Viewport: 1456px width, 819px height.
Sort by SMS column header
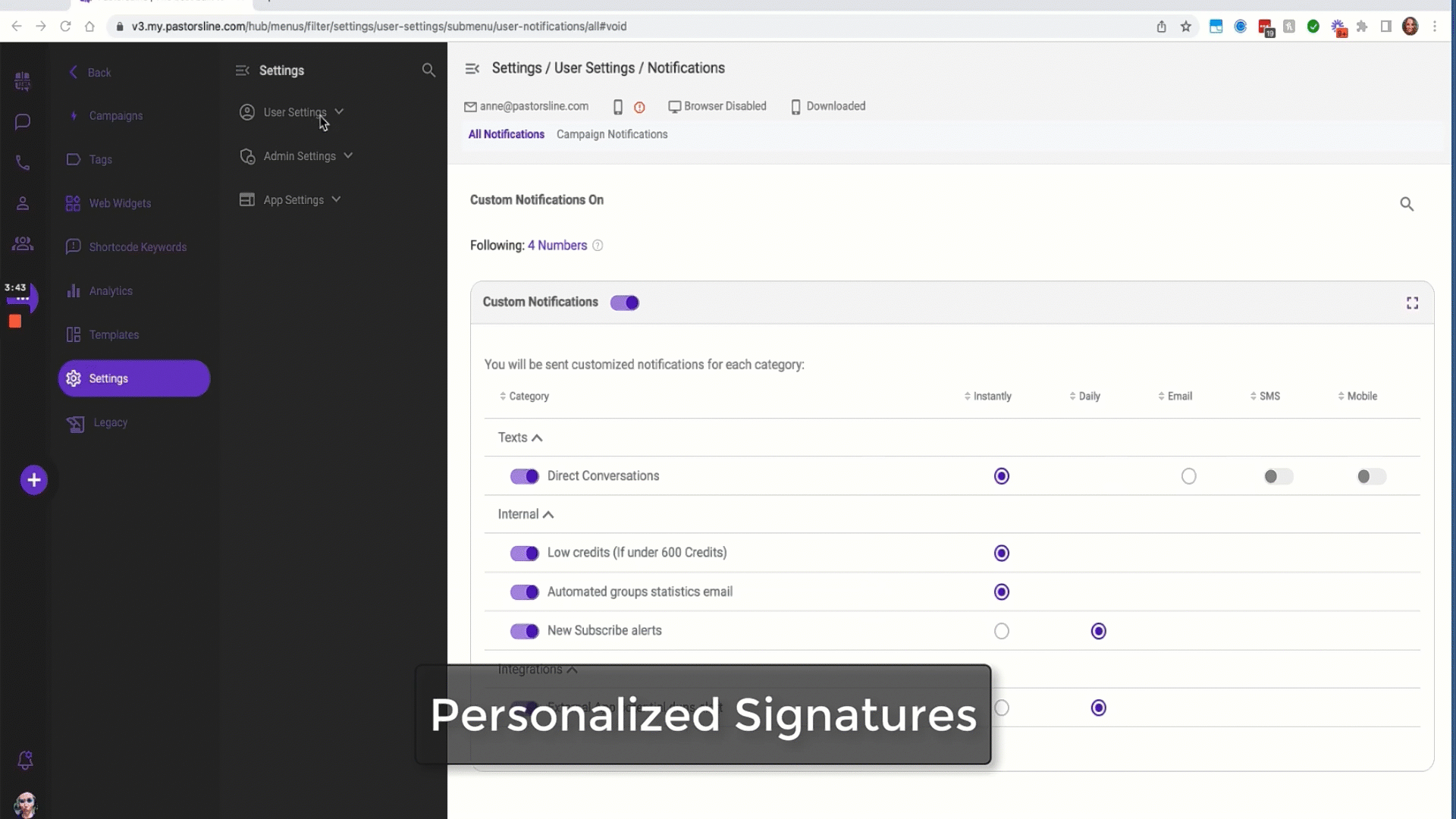click(1265, 397)
